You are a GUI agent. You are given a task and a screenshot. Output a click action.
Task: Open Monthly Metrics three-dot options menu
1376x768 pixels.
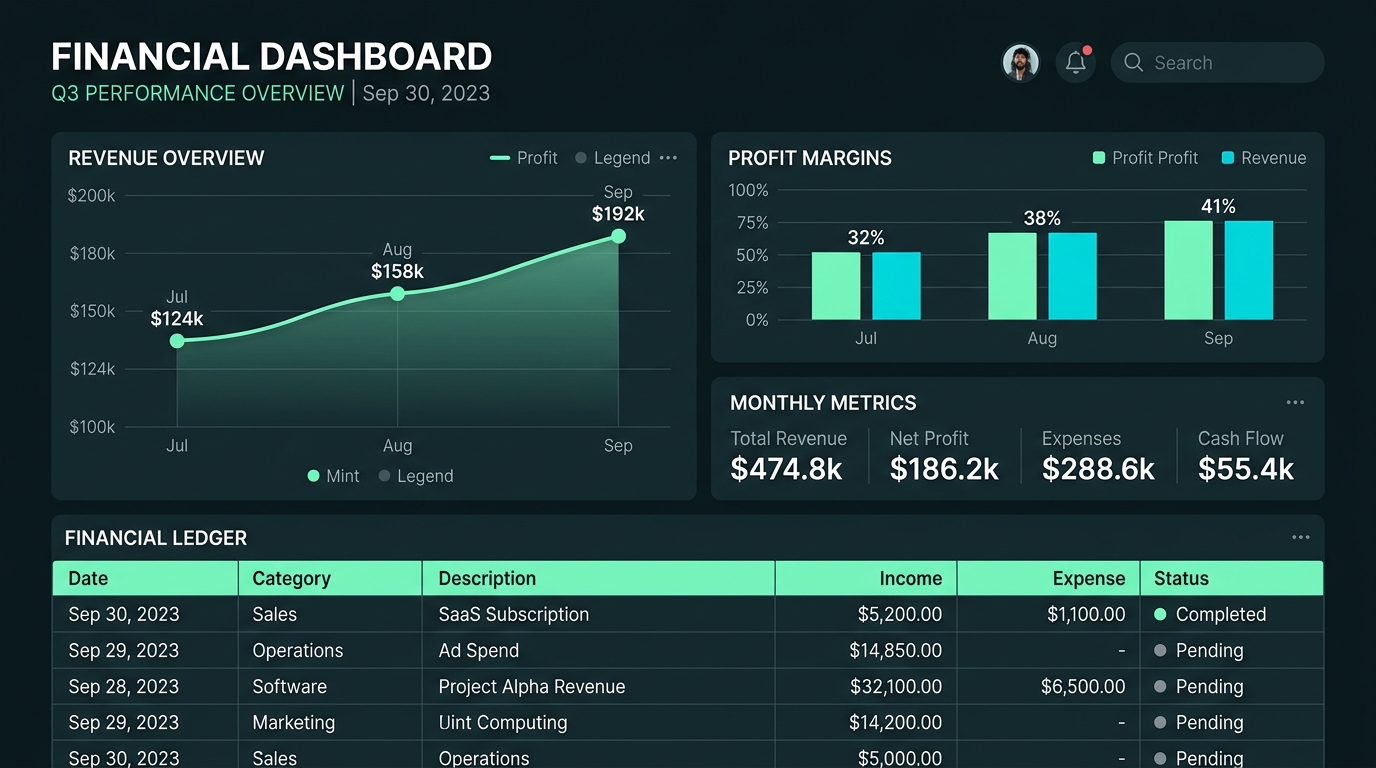[1295, 403]
